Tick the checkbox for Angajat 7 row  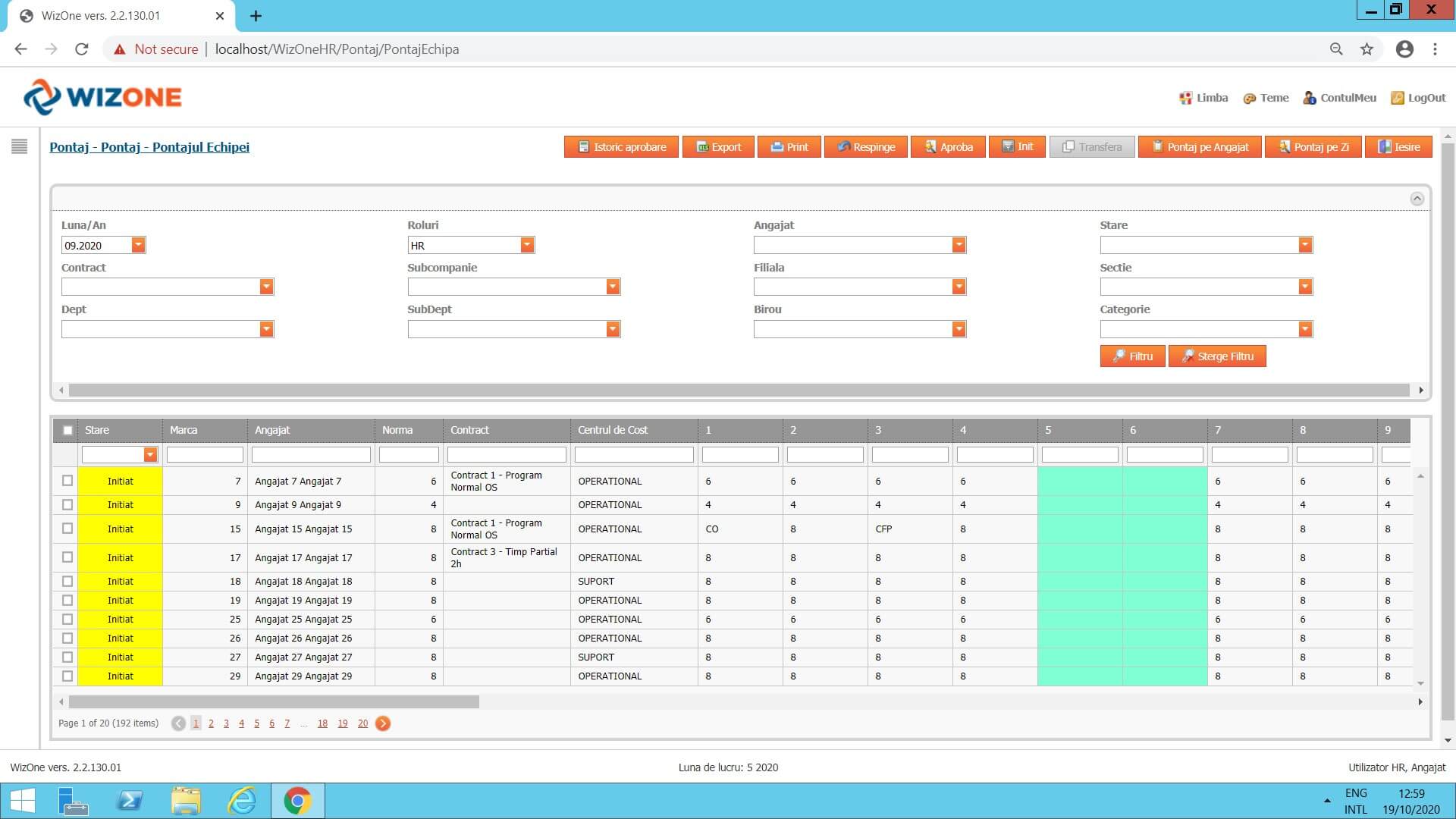(x=67, y=481)
